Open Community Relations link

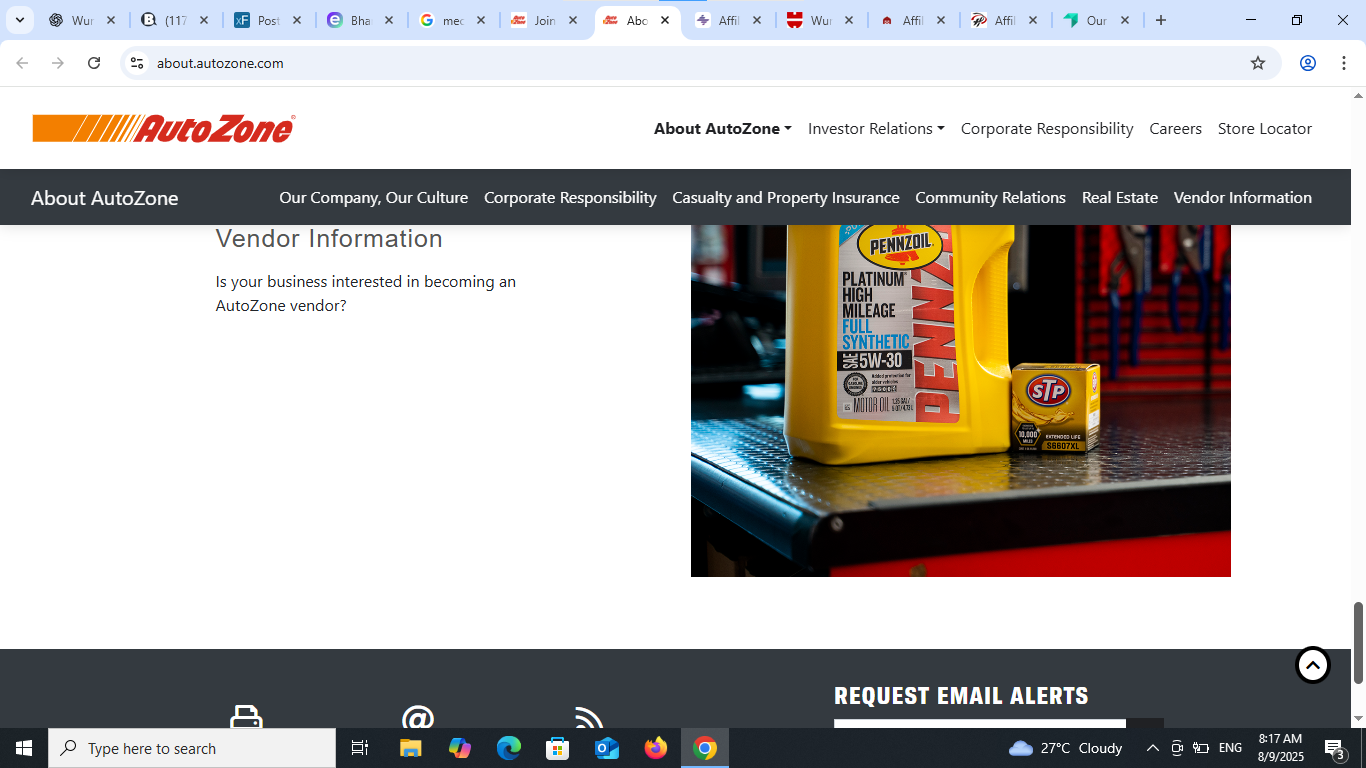click(x=990, y=198)
